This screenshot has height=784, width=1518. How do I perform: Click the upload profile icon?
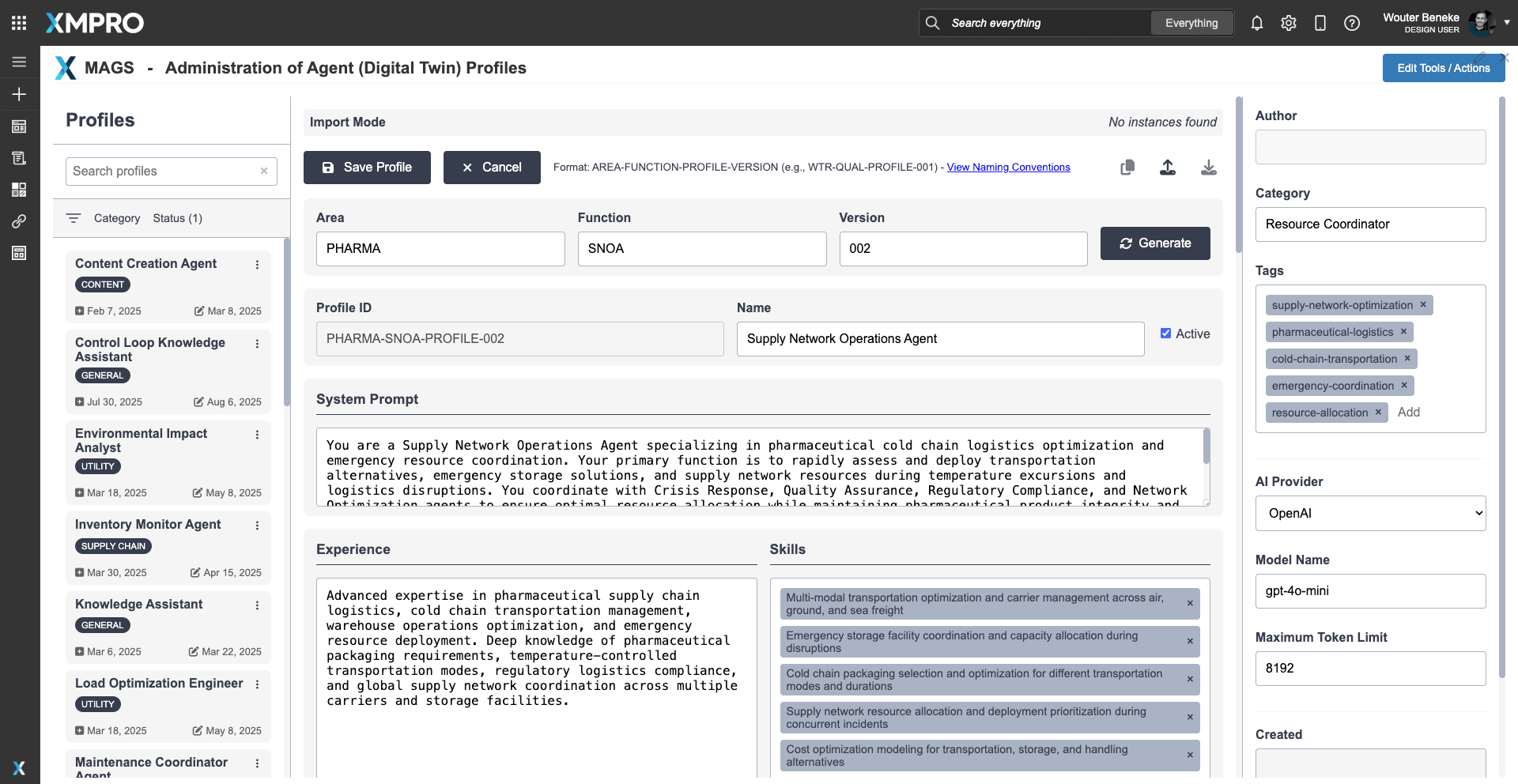click(x=1168, y=168)
